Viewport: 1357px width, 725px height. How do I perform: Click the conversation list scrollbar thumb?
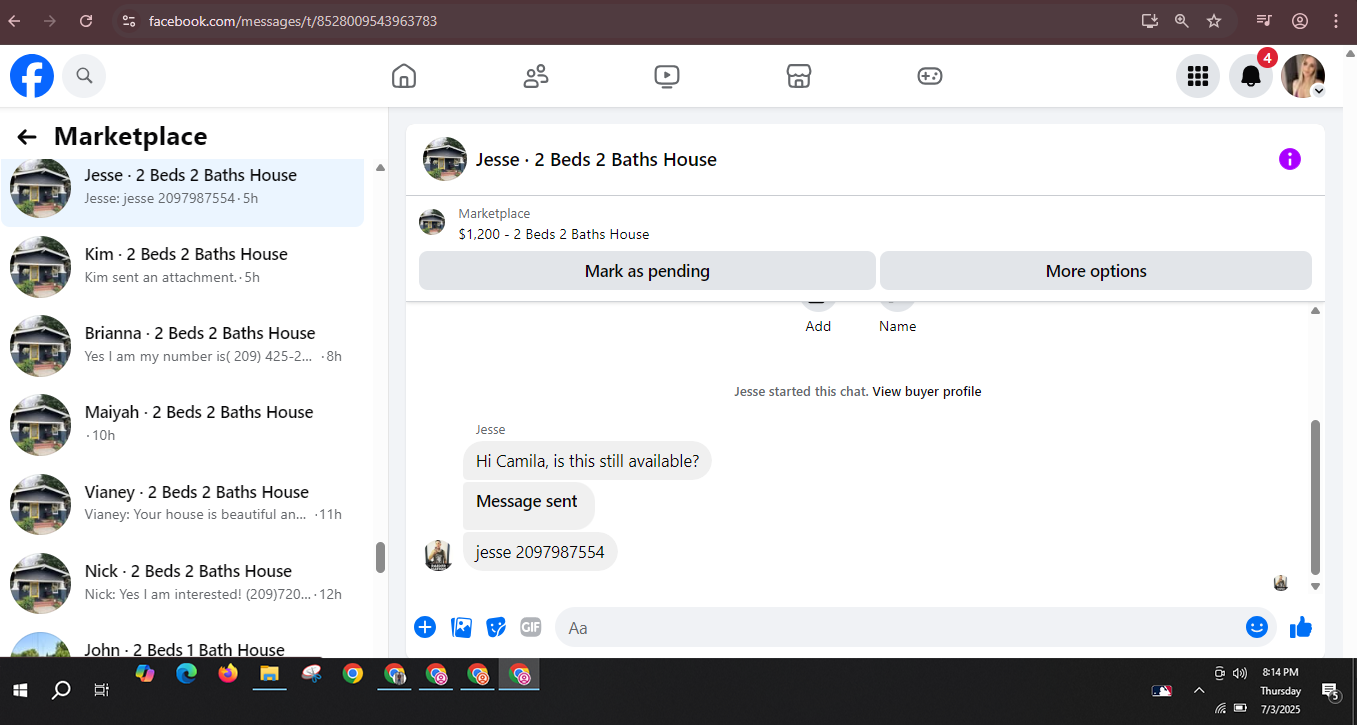[380, 557]
